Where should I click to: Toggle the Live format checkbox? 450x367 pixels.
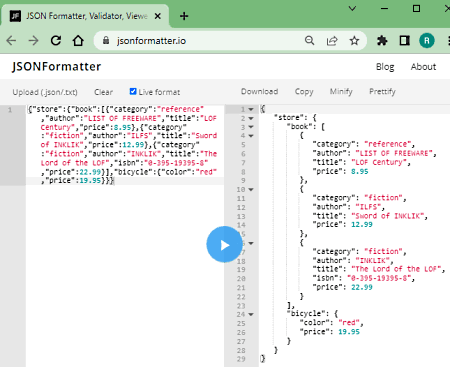click(x=133, y=91)
